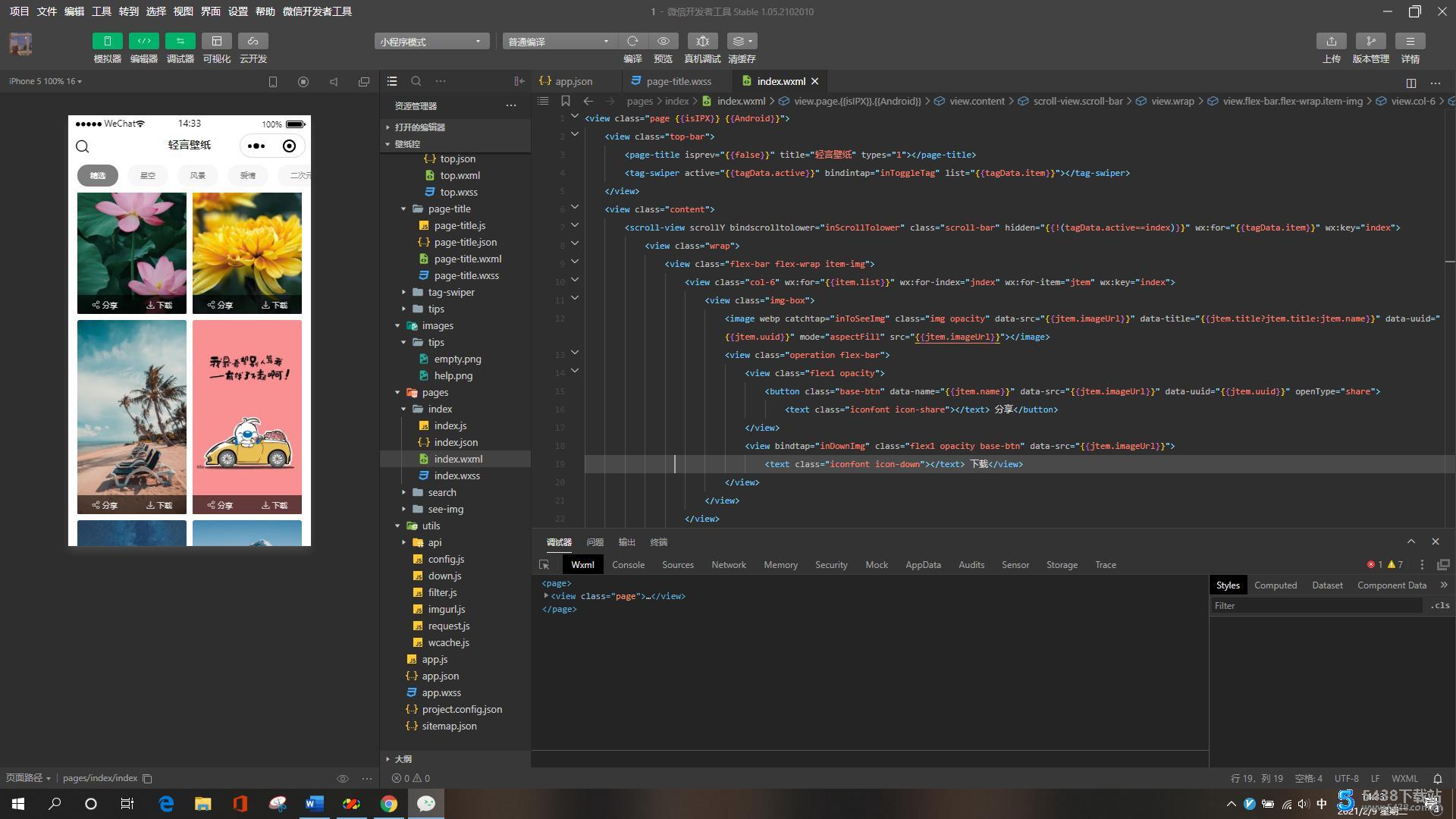Click the Computed styles tab
This screenshot has height=819, width=1456.
point(1275,585)
